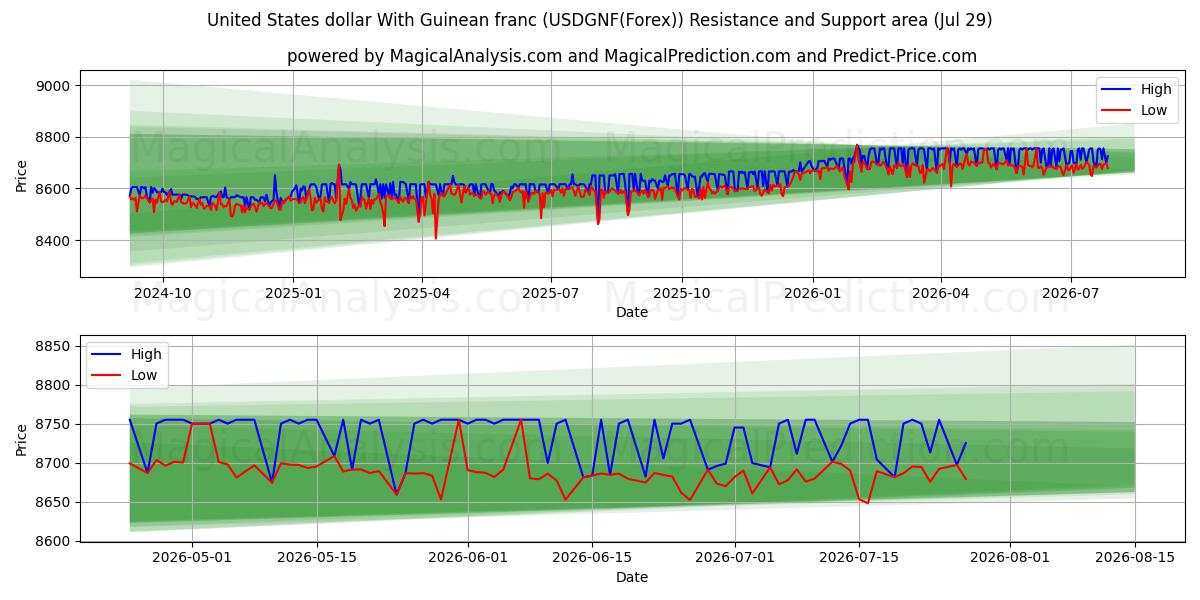
Task: Click the chart title mentioning USDGNF(Forex)
Action: [600, 20]
